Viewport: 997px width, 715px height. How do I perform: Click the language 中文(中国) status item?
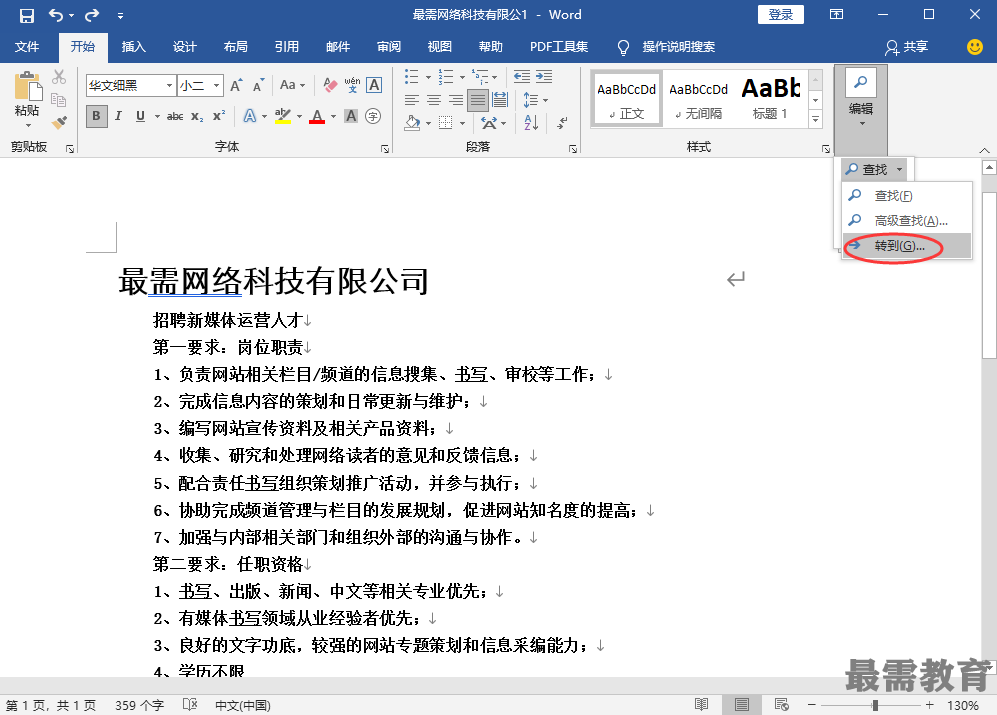click(x=243, y=705)
